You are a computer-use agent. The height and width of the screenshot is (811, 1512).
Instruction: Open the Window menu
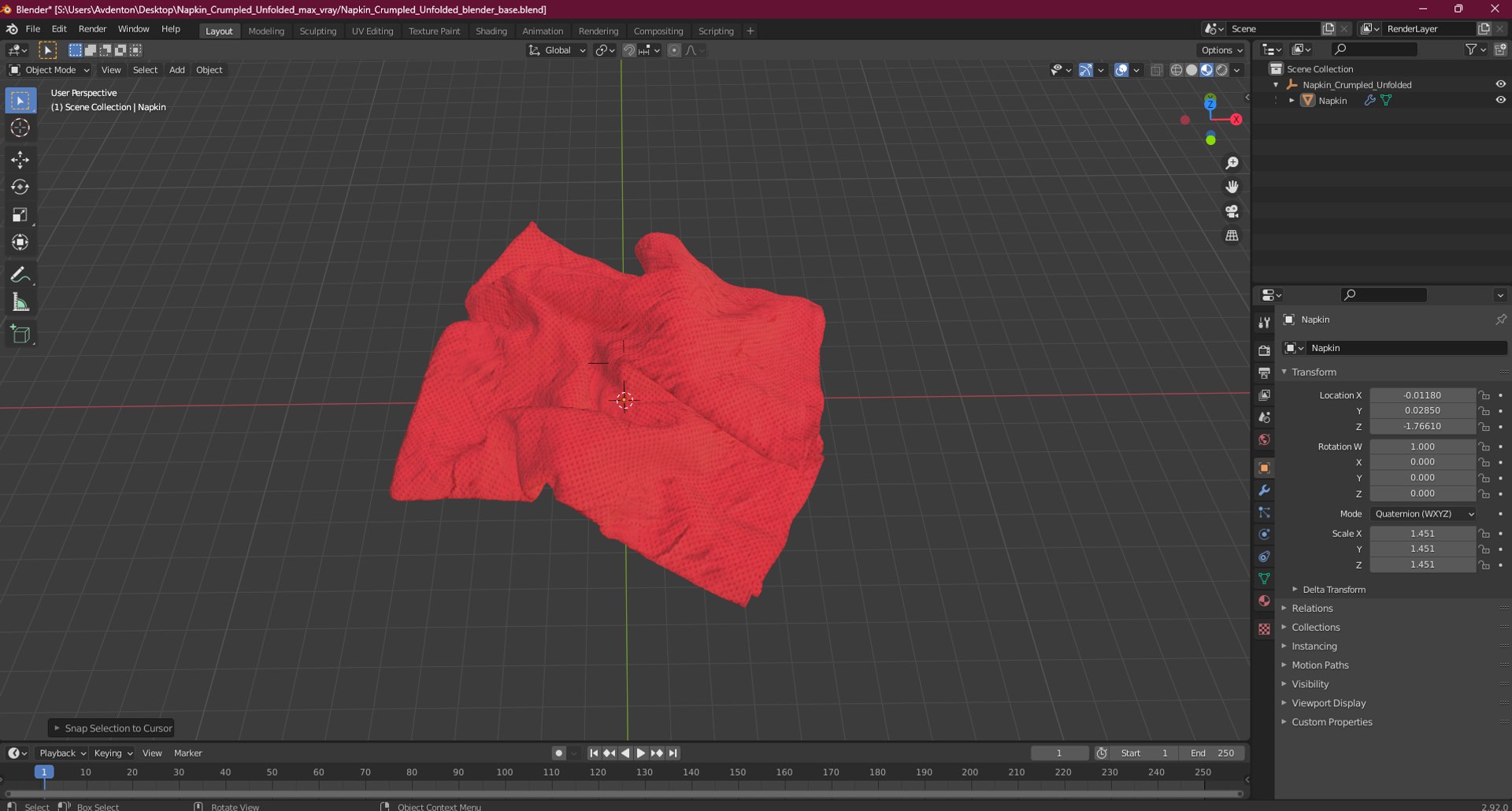click(133, 29)
